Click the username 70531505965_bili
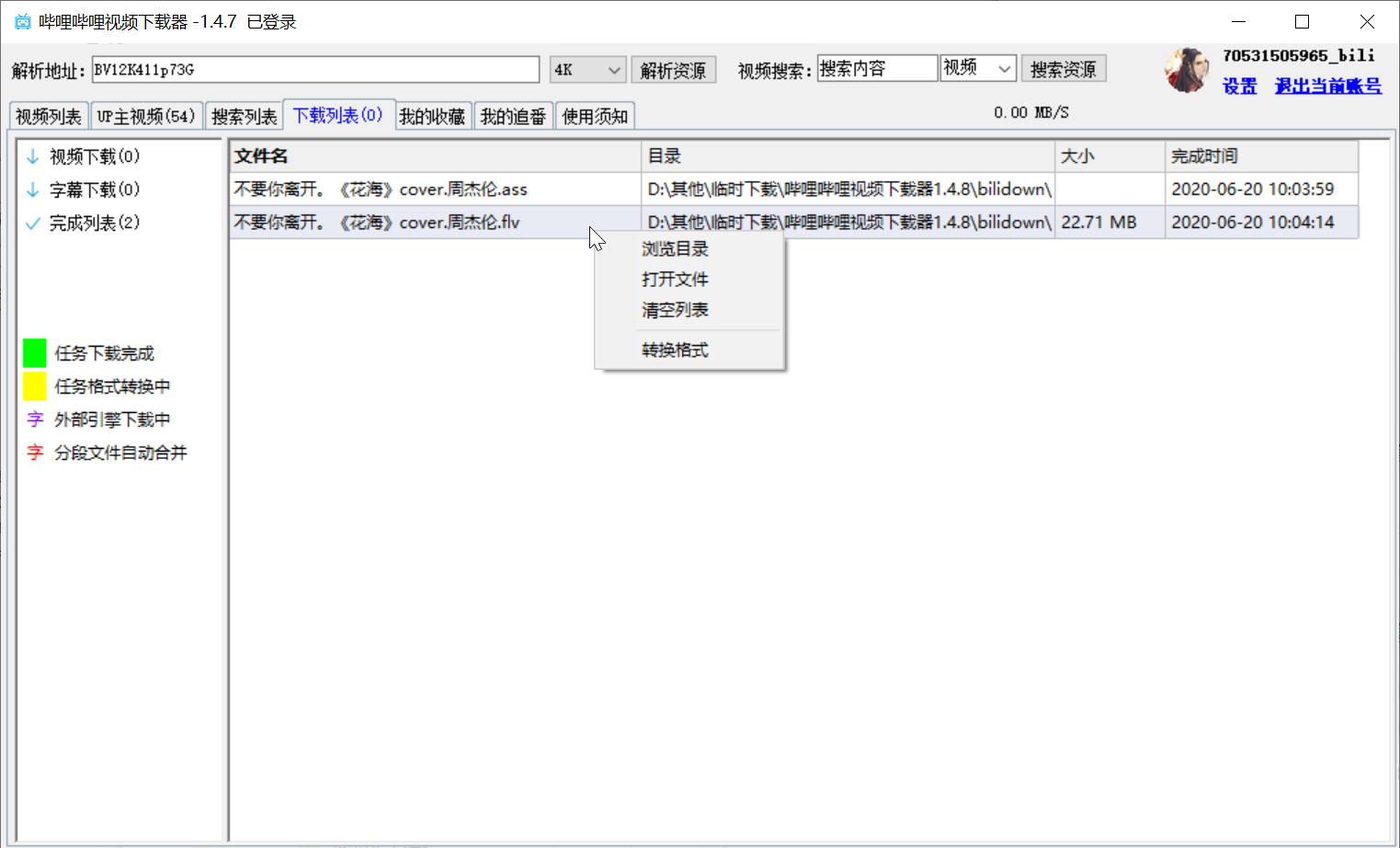The image size is (1400, 848). pyautogui.click(x=1299, y=56)
